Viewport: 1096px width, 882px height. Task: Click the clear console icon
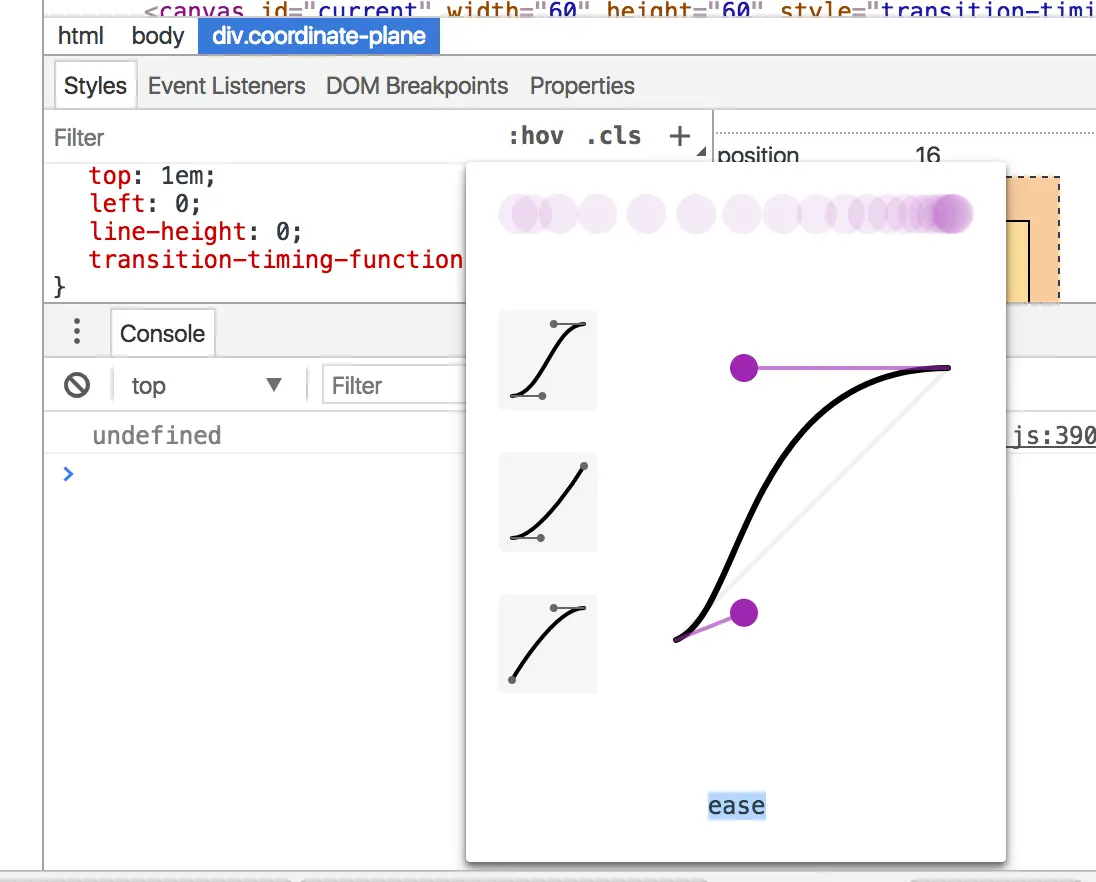pyautogui.click(x=77, y=385)
